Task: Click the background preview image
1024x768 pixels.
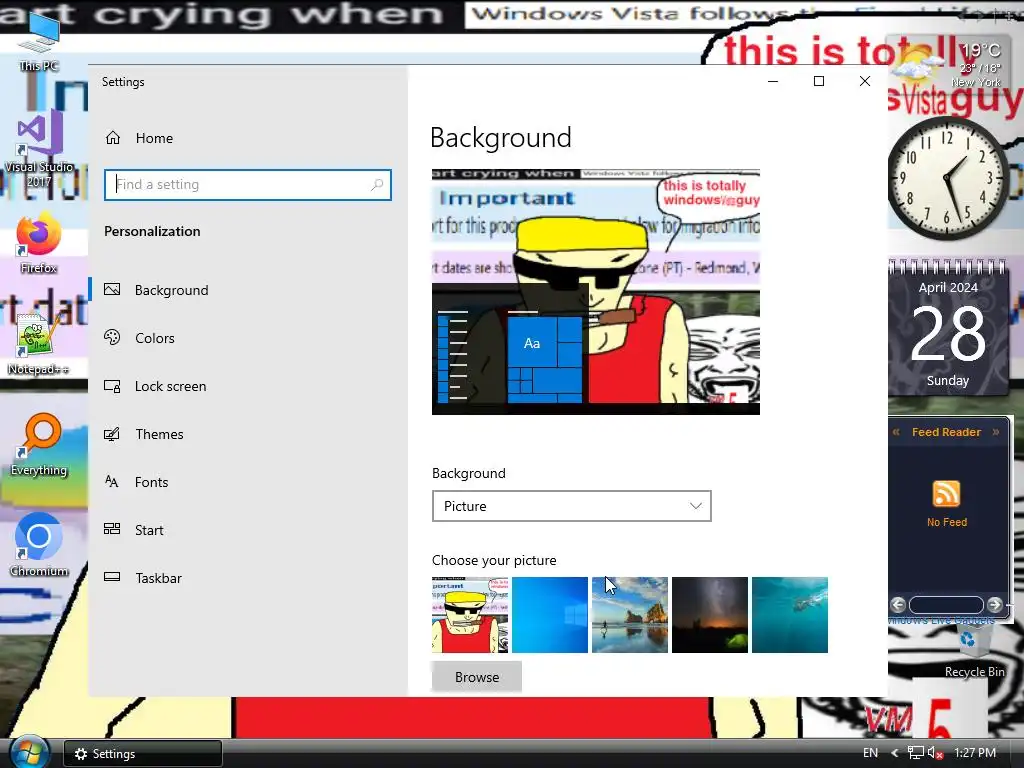Action: point(596,291)
